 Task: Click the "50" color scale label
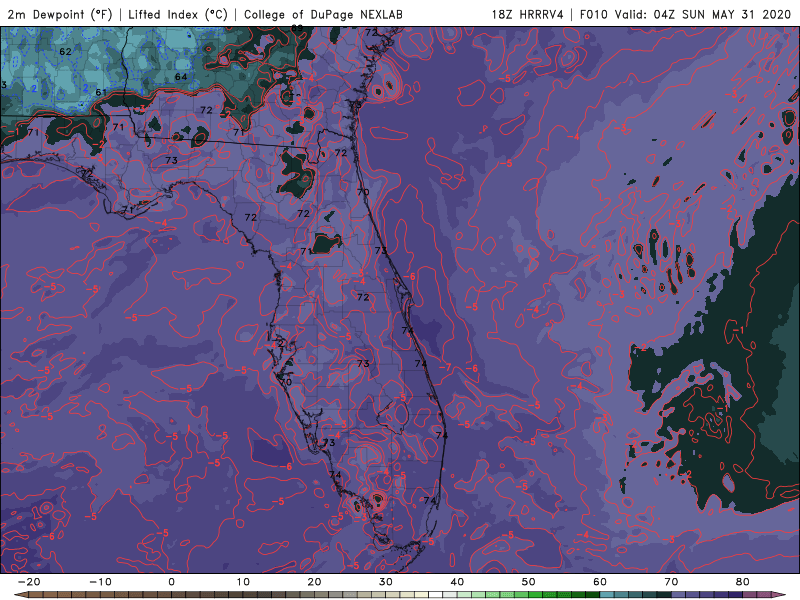(529, 582)
